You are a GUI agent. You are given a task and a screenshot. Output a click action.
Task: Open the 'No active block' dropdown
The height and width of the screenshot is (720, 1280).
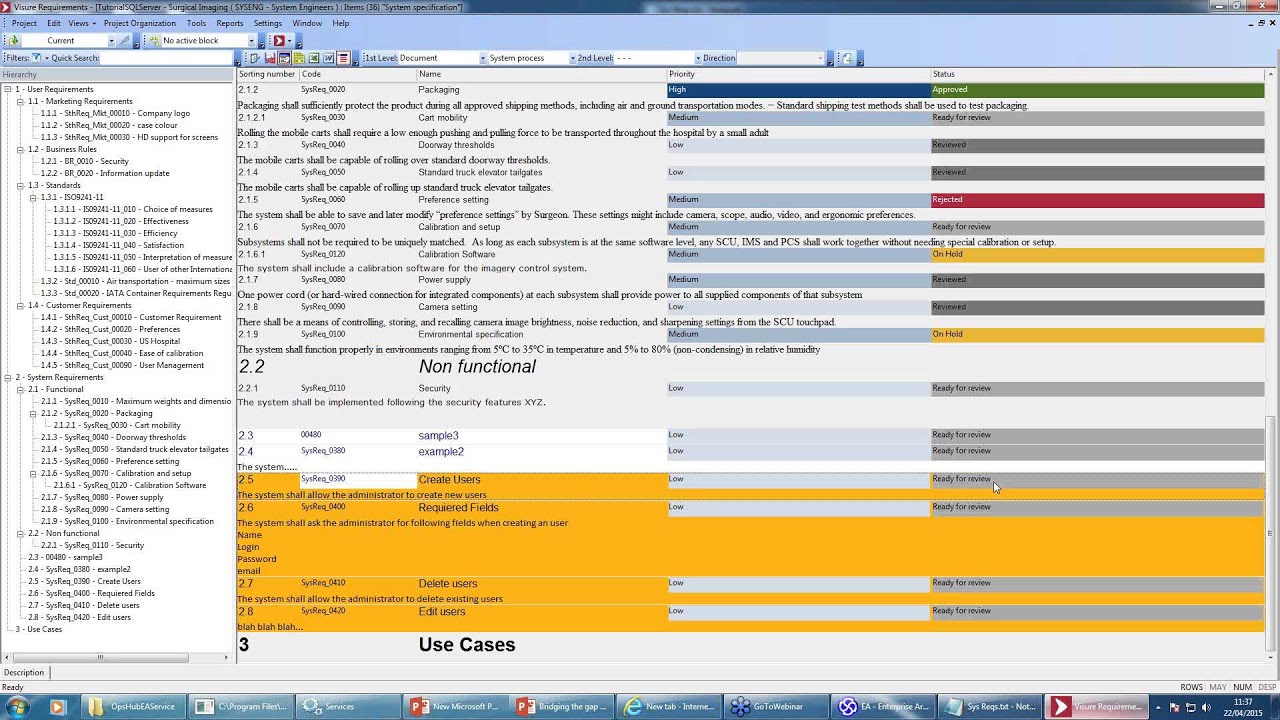[251, 41]
